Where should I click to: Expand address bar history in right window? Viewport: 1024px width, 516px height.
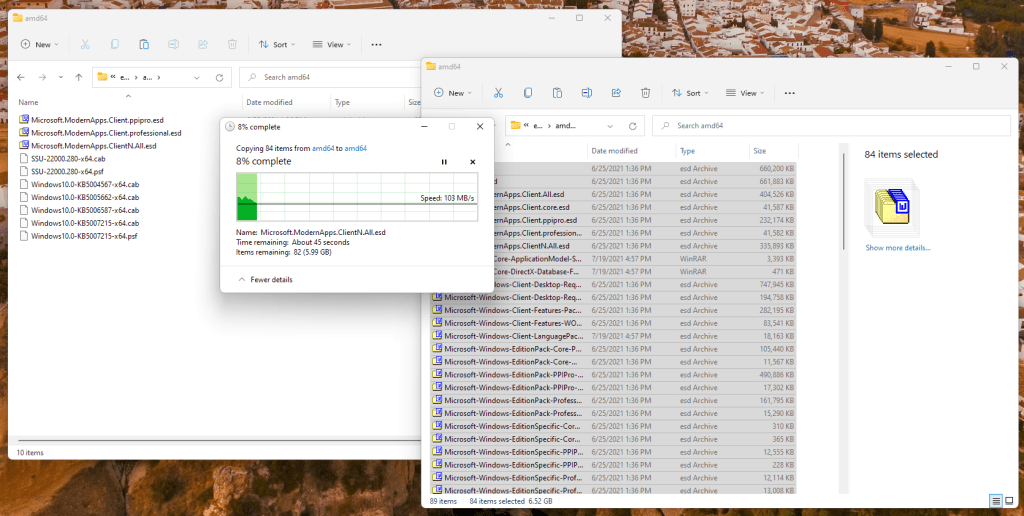[x=610, y=125]
